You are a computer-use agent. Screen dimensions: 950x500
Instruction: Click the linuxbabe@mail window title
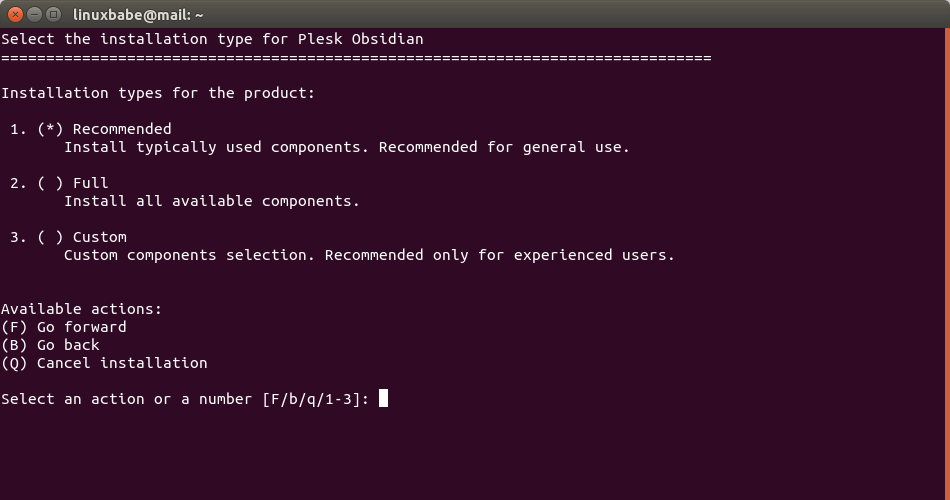(x=139, y=14)
